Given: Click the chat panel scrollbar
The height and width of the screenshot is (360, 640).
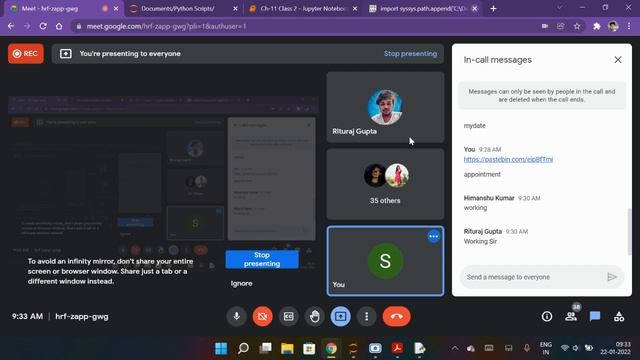Looking at the screenshot, I should click(x=629, y=231).
